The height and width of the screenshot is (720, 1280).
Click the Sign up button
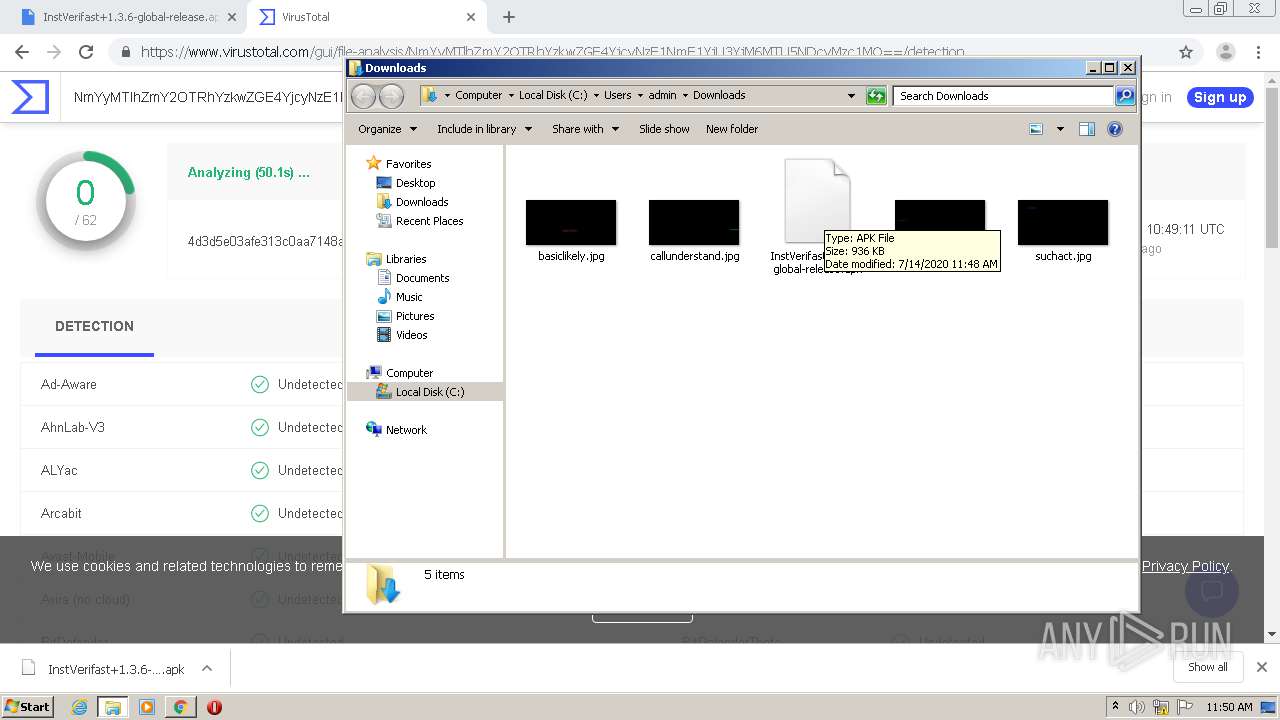(x=1220, y=97)
